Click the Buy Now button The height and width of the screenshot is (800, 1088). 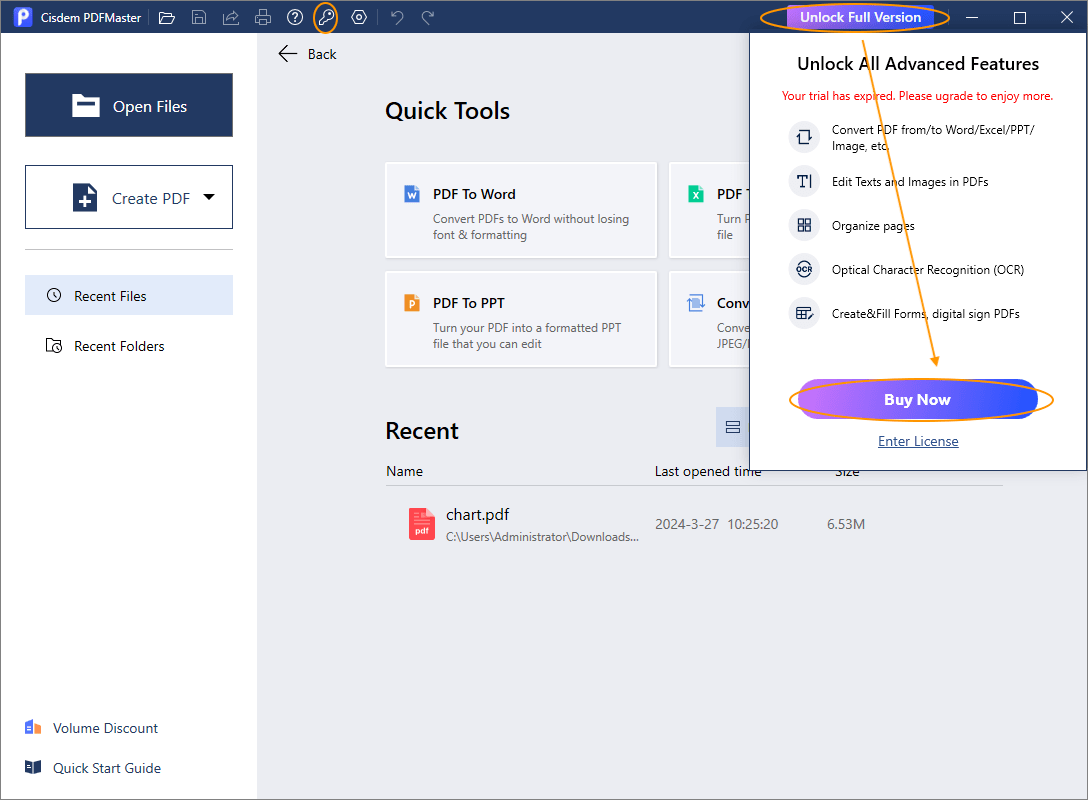[917, 400]
